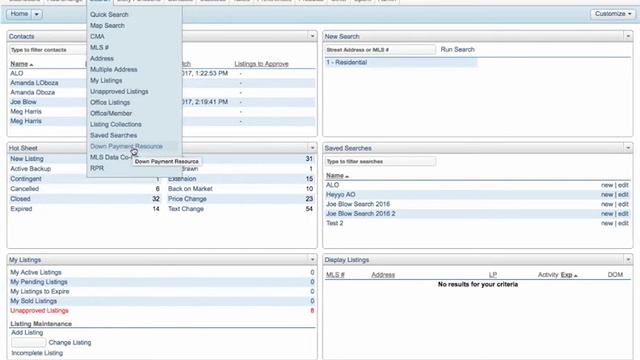Open My Listings panel dropdown arrow
Screen dimensions: 640x360
coord(312,260)
